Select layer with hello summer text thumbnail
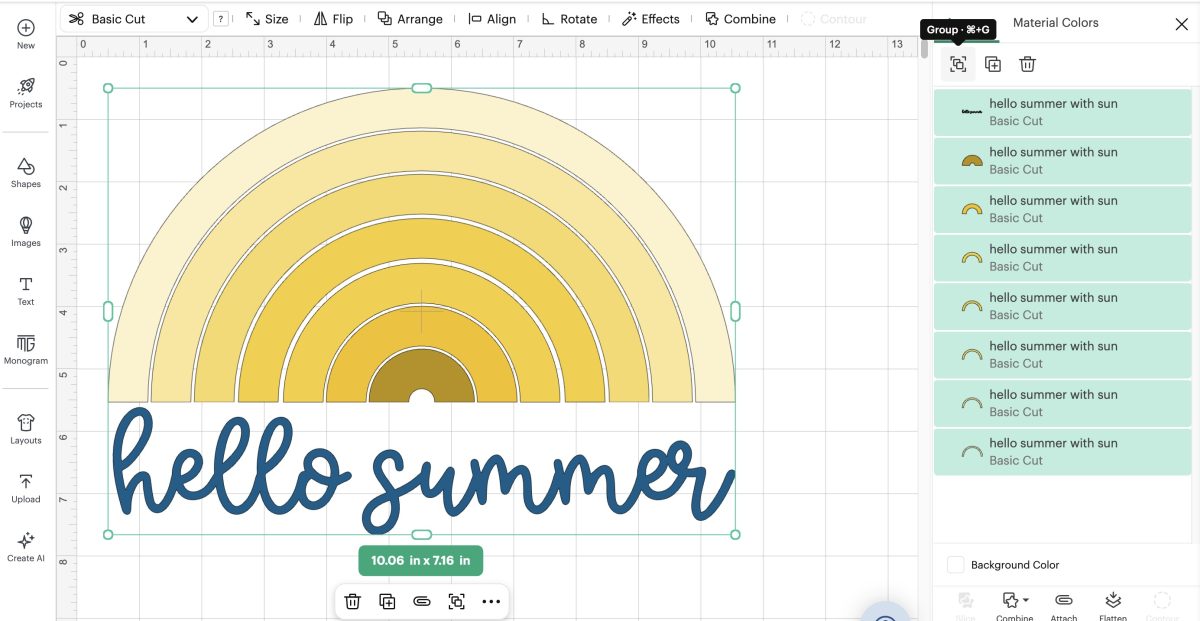This screenshot has width=1200, height=621. click(1062, 112)
